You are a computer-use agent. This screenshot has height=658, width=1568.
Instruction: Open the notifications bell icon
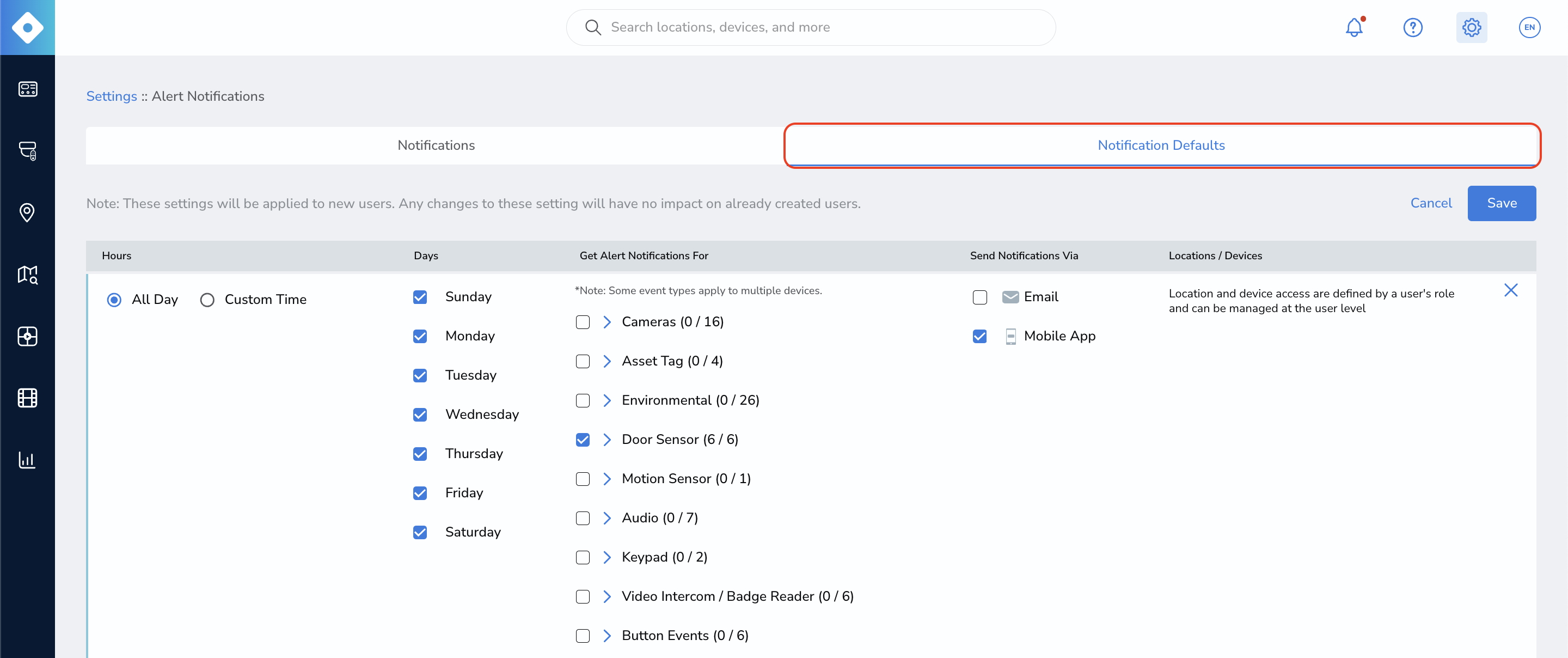(1355, 27)
